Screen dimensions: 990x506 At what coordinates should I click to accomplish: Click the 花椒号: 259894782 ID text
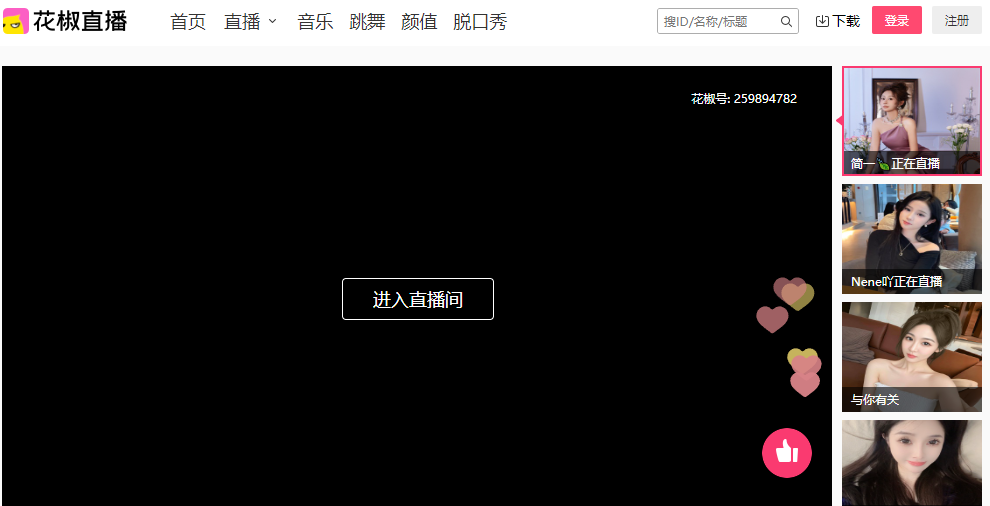pos(744,99)
